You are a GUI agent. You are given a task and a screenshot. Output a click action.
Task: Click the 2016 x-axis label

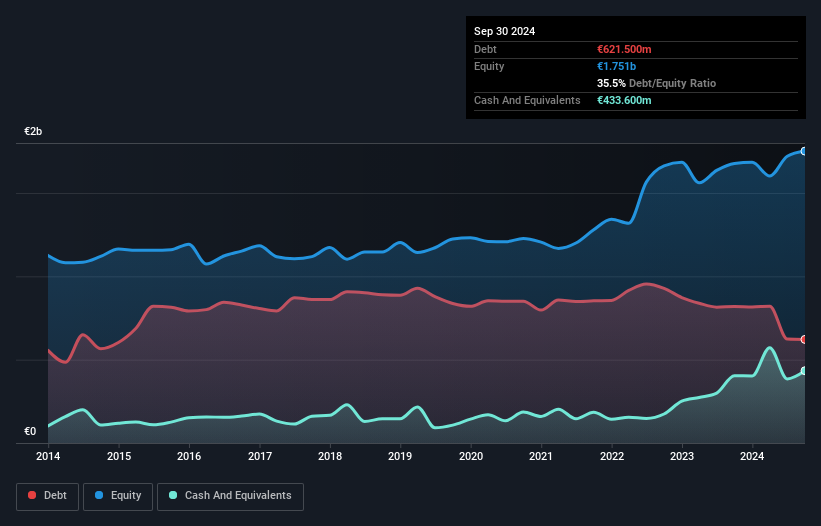point(189,456)
